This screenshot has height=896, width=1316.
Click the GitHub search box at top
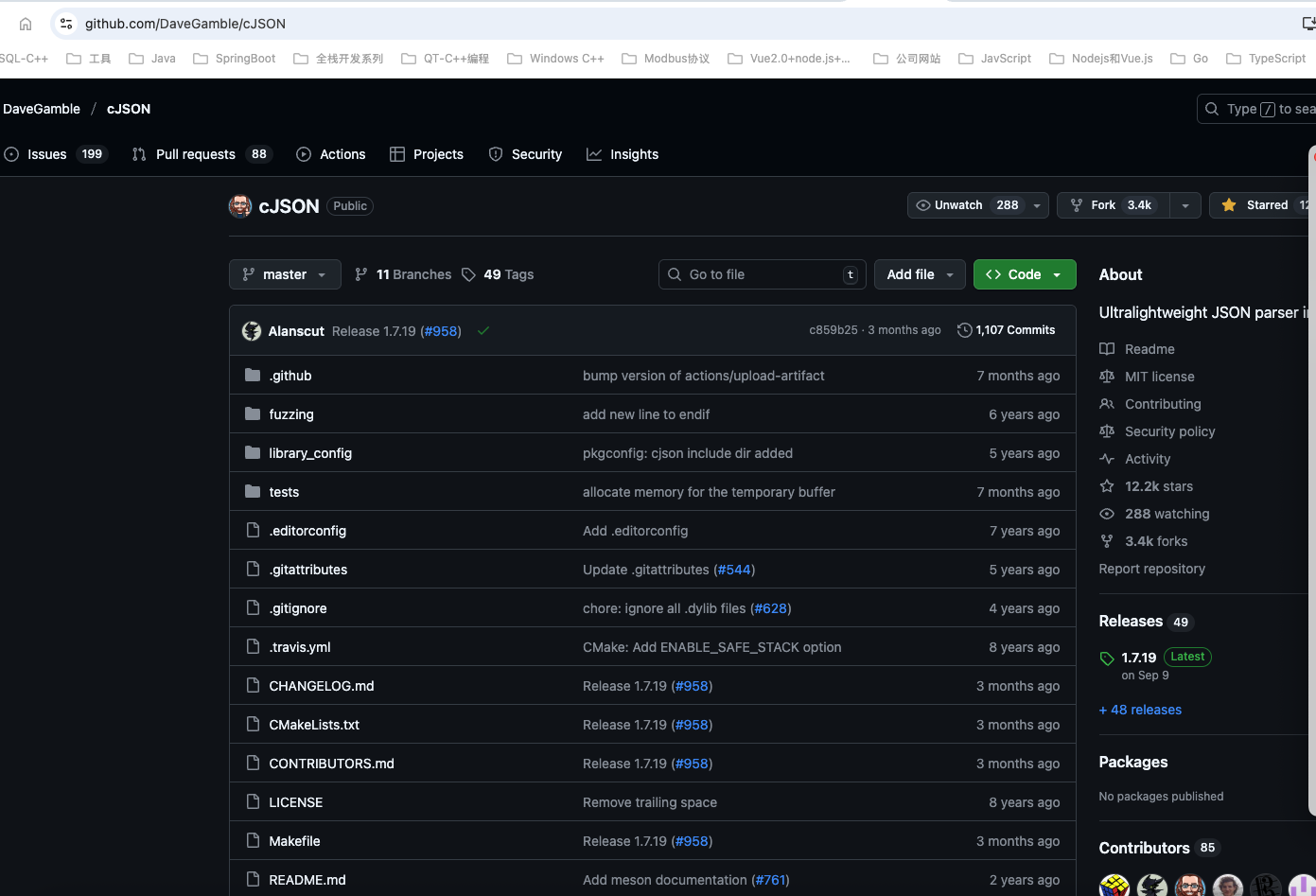[1256, 109]
